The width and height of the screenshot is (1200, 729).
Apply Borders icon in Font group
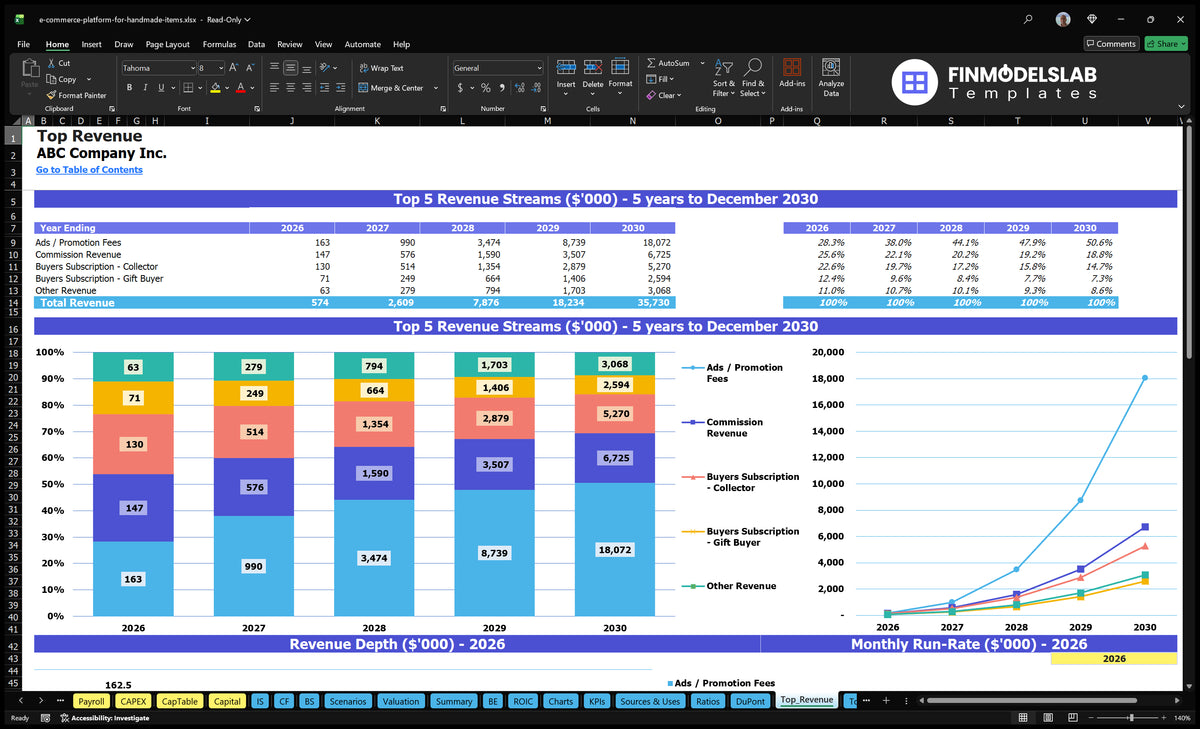(x=187, y=88)
